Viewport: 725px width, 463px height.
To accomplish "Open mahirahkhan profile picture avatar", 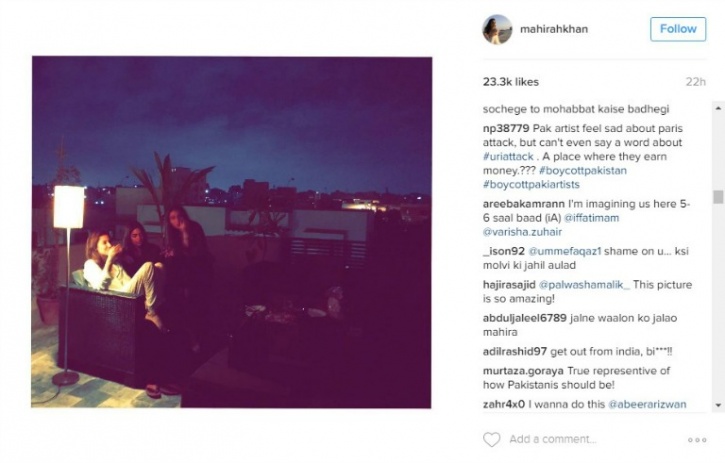I will (498, 29).
